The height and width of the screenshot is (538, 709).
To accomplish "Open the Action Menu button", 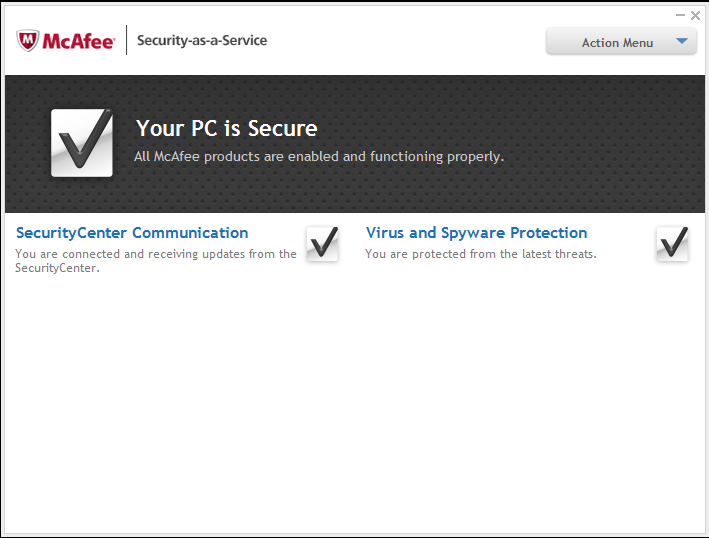I will [x=617, y=42].
